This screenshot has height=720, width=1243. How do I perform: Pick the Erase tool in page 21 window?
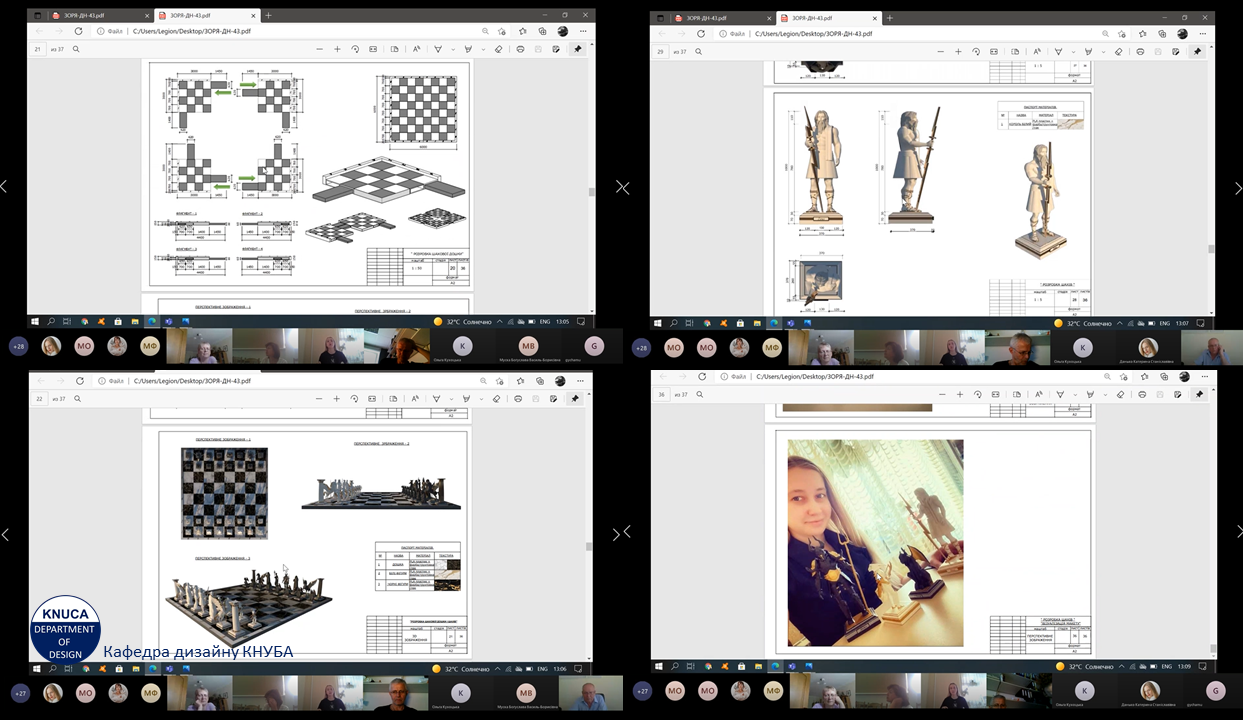(498, 49)
